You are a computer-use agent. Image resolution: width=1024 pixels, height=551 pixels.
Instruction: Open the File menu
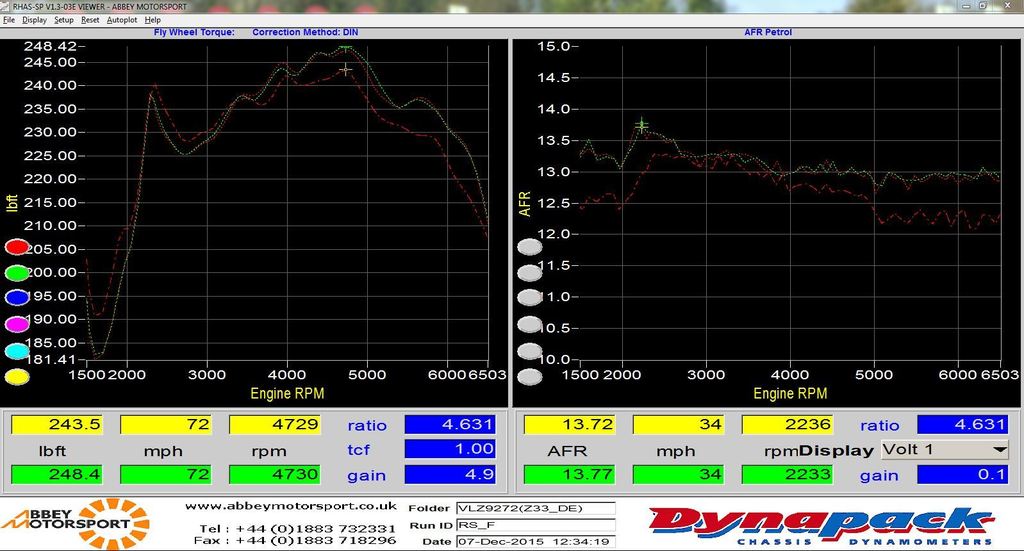click(9, 20)
